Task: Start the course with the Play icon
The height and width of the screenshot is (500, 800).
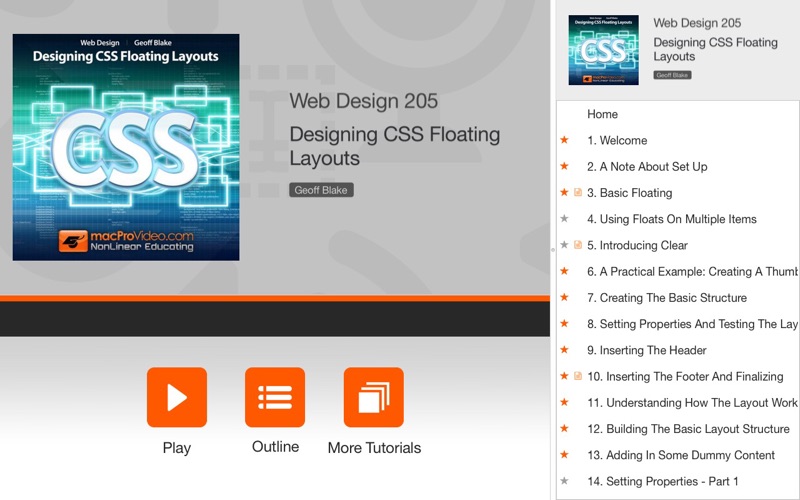Action: tap(177, 397)
